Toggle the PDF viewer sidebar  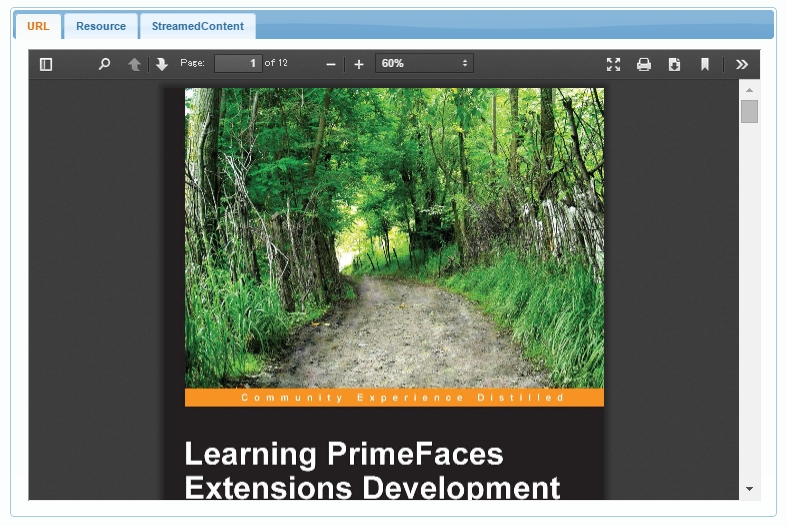pos(46,64)
